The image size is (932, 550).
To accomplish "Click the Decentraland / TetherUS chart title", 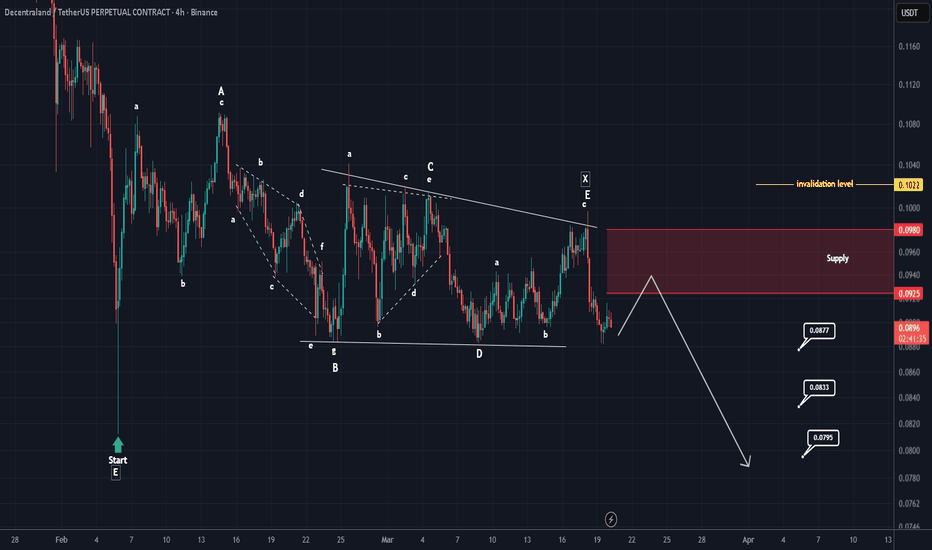I will [x=111, y=12].
